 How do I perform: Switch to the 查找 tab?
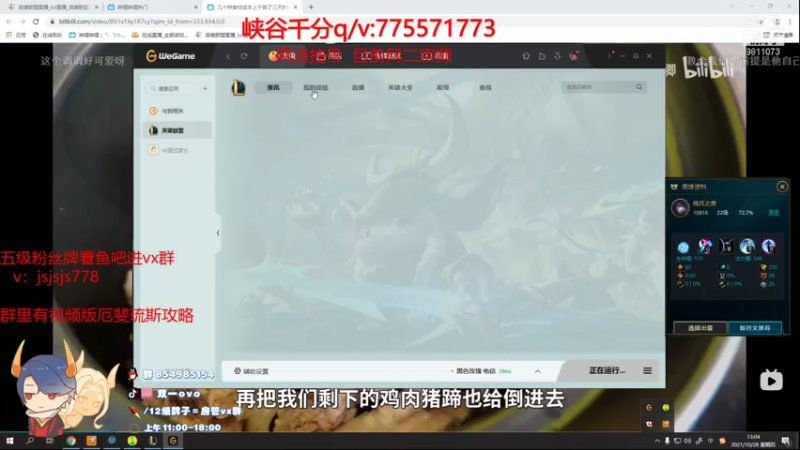point(485,88)
